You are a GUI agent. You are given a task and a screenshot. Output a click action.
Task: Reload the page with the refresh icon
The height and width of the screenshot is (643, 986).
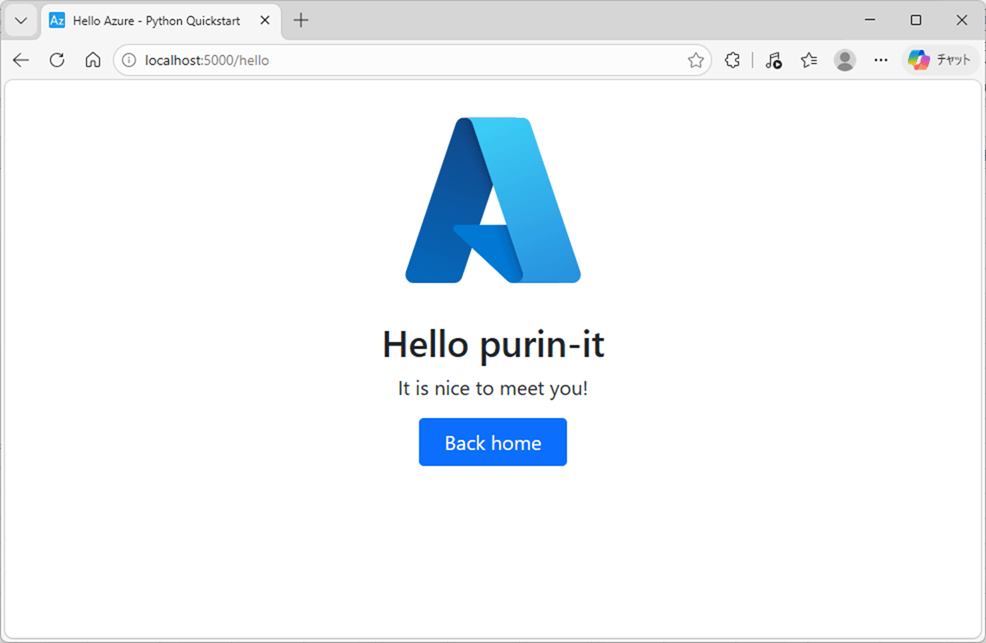pos(57,60)
